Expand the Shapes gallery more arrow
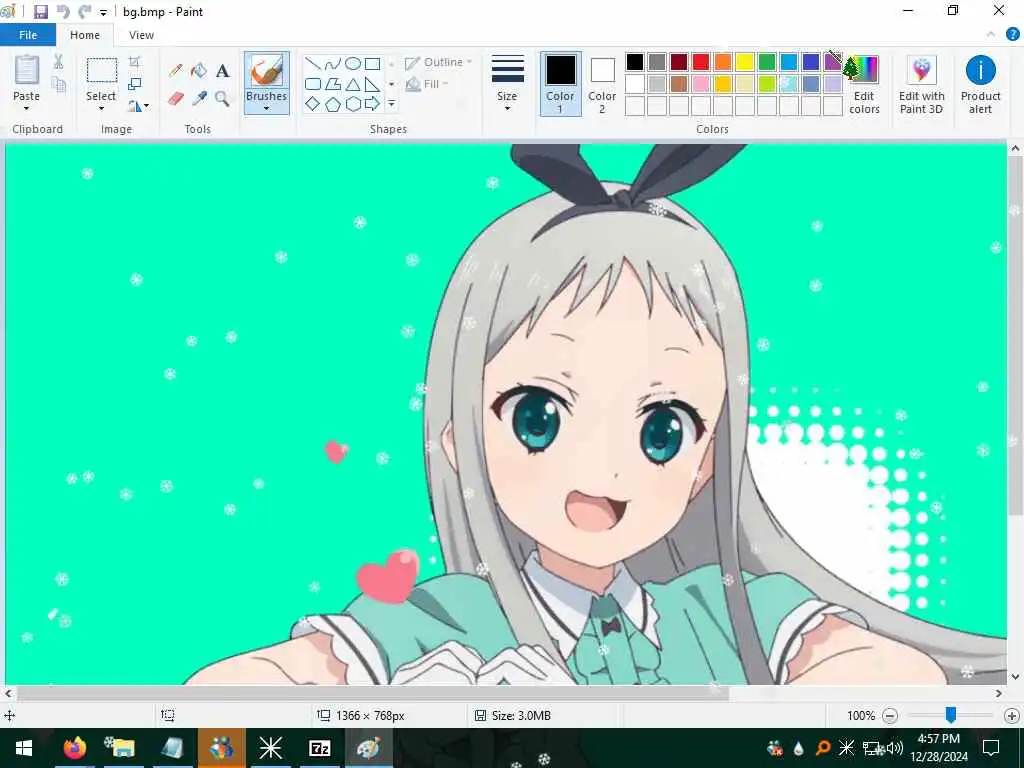 pos(391,104)
